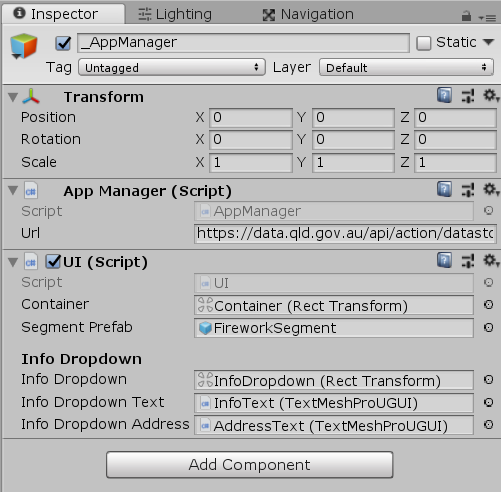Viewport: 501px width, 492px height.
Task: Toggle the _AppManager active checkbox
Action: click(x=63, y=43)
